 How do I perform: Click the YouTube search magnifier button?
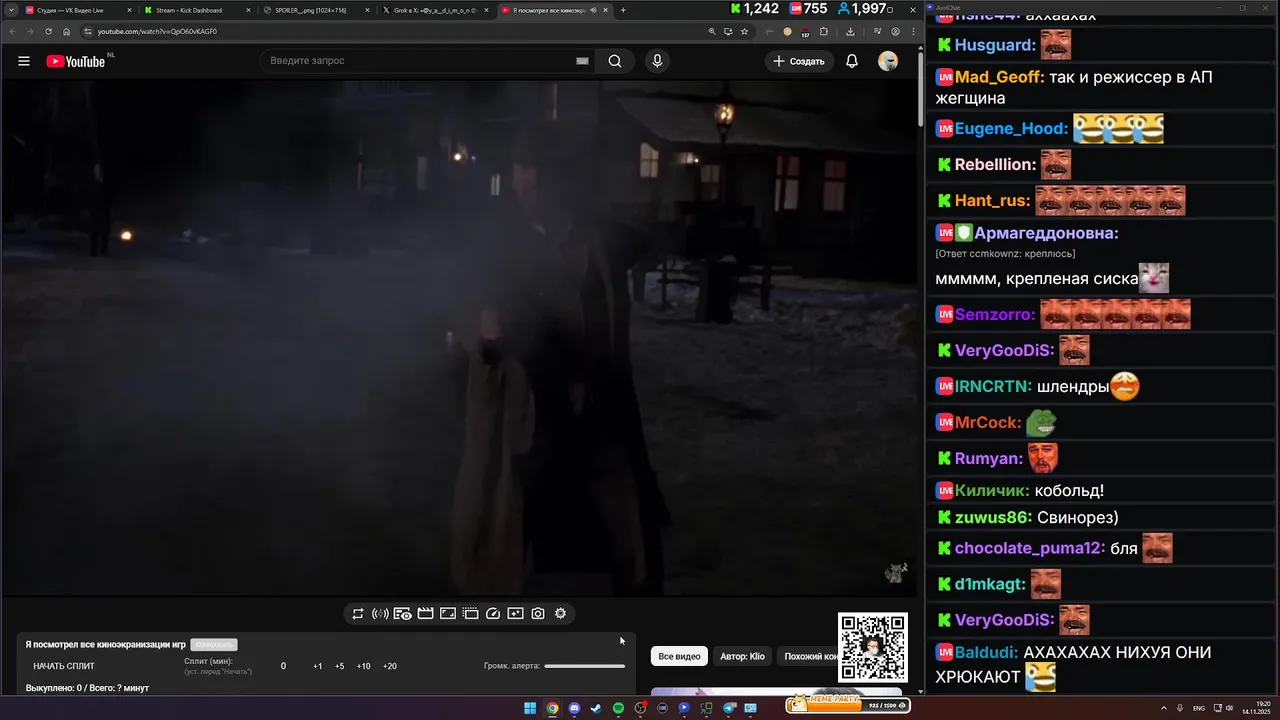click(x=615, y=61)
